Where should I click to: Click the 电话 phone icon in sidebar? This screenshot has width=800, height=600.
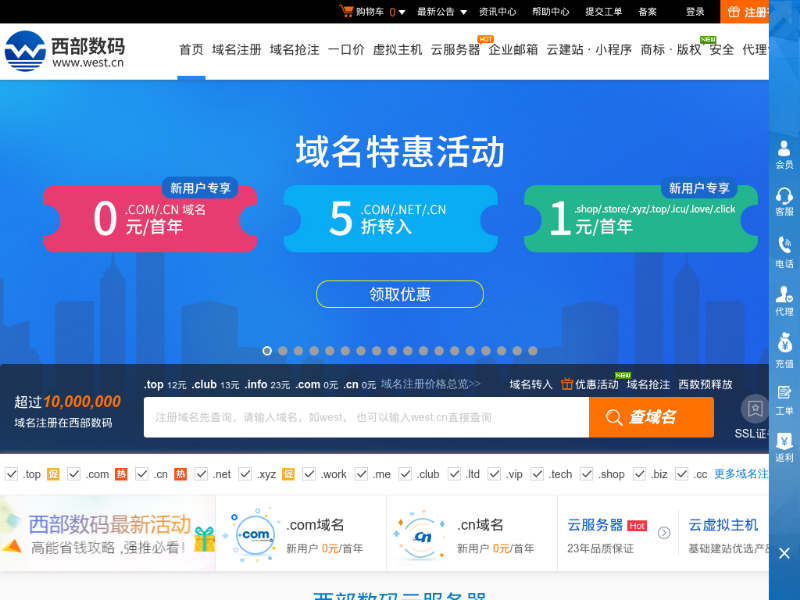(784, 247)
